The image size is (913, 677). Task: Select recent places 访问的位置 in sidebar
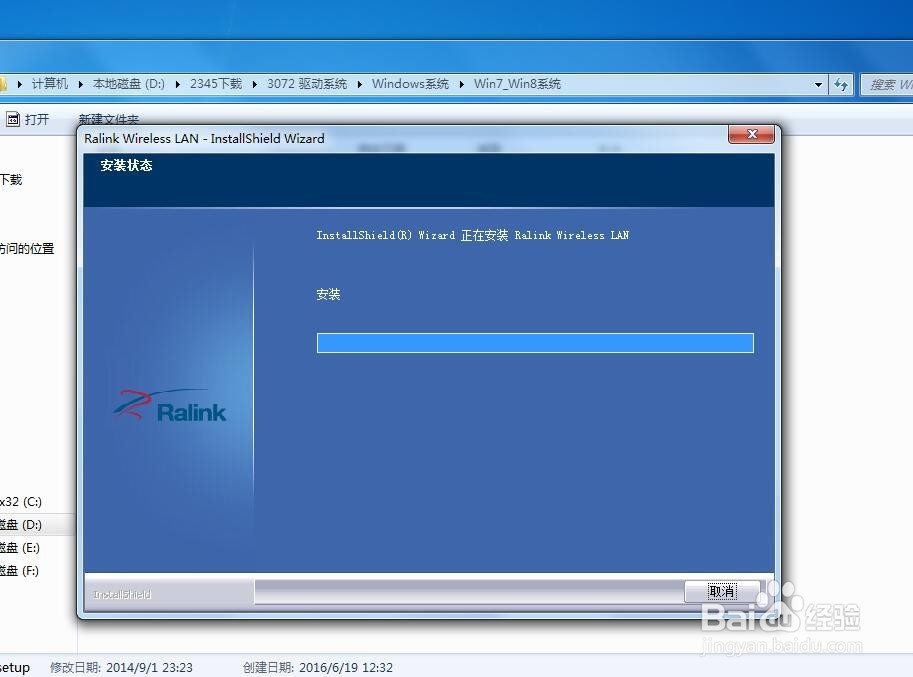click(27, 249)
